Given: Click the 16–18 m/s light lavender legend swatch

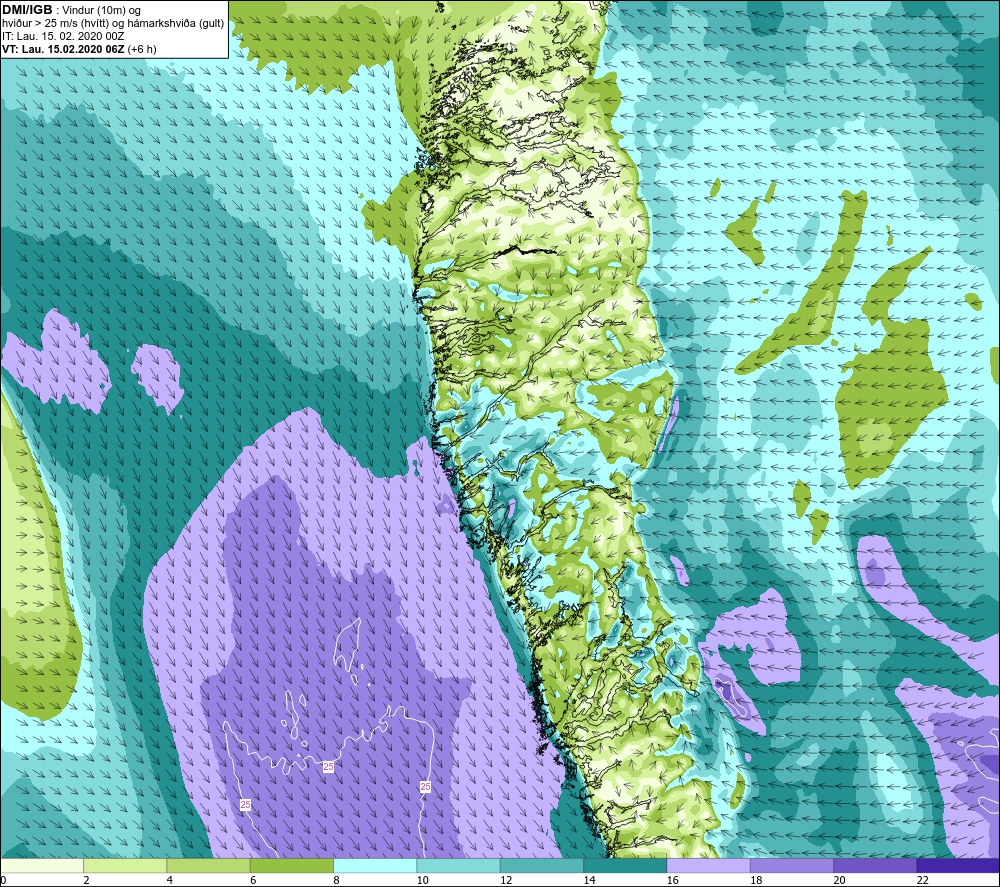Looking at the screenshot, I should [708, 865].
